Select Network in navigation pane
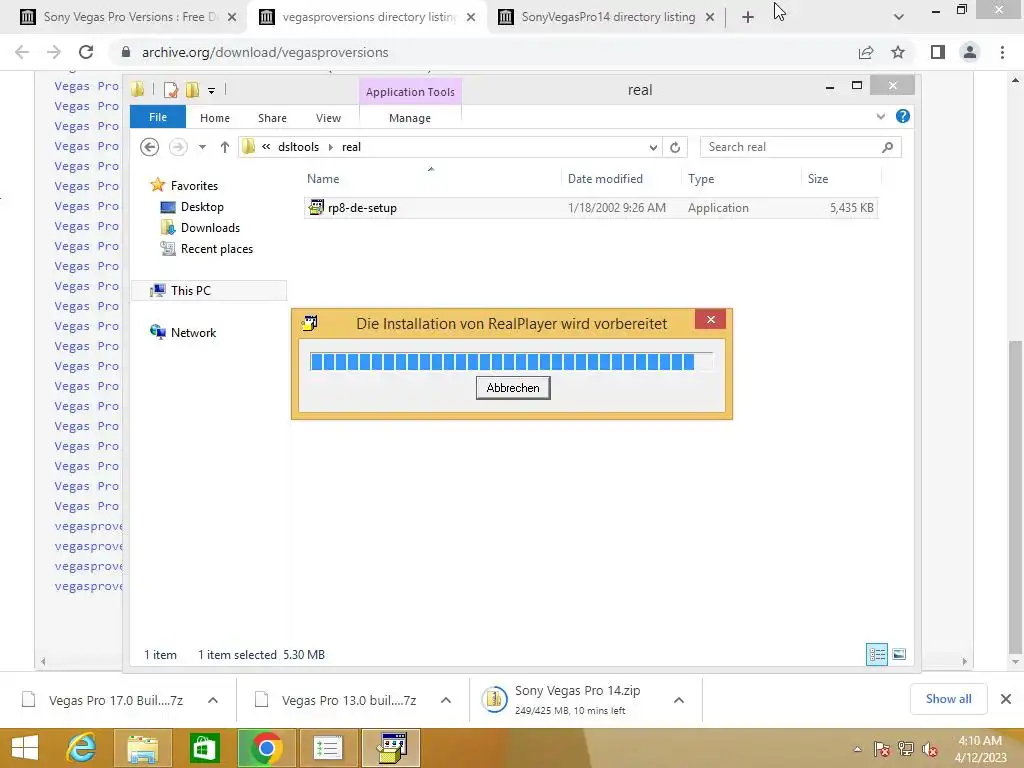 click(193, 332)
